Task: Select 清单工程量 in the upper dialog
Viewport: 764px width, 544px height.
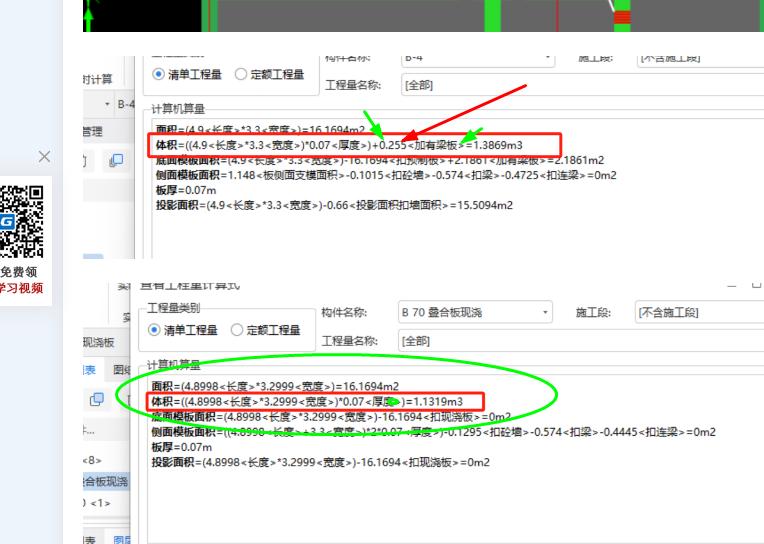Action: (187, 74)
